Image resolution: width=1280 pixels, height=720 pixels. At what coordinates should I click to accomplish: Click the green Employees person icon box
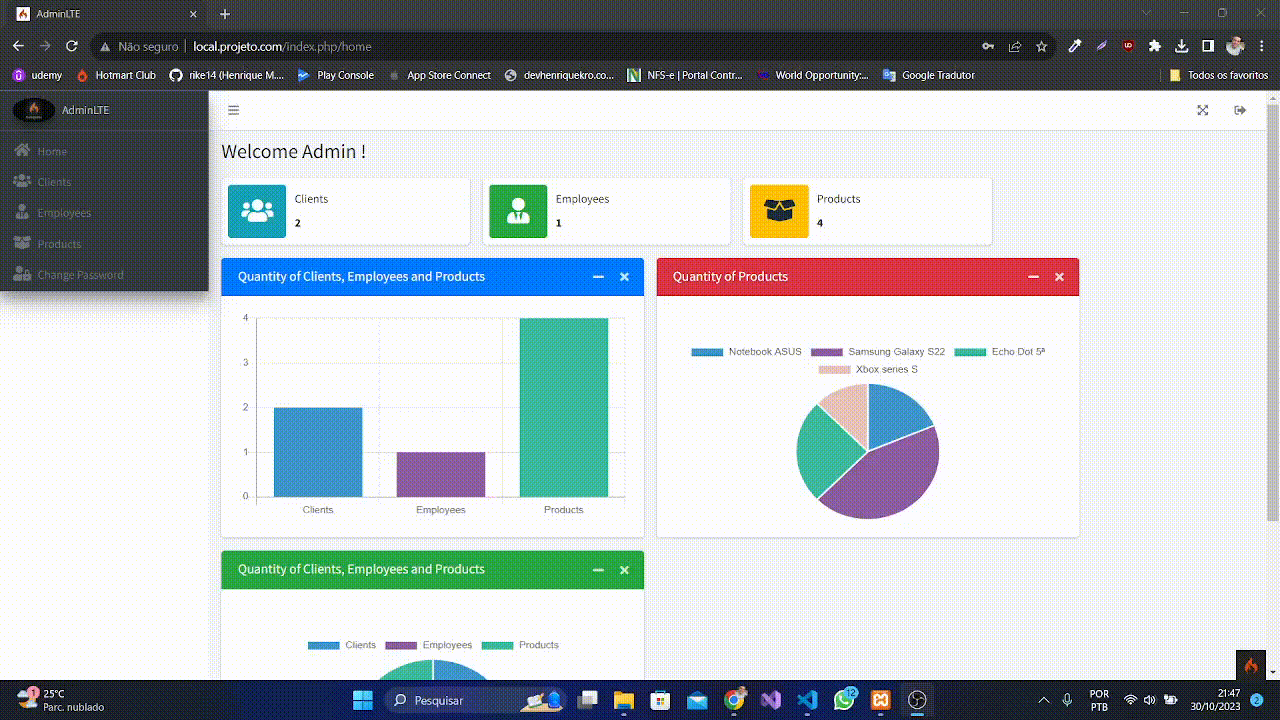click(518, 211)
